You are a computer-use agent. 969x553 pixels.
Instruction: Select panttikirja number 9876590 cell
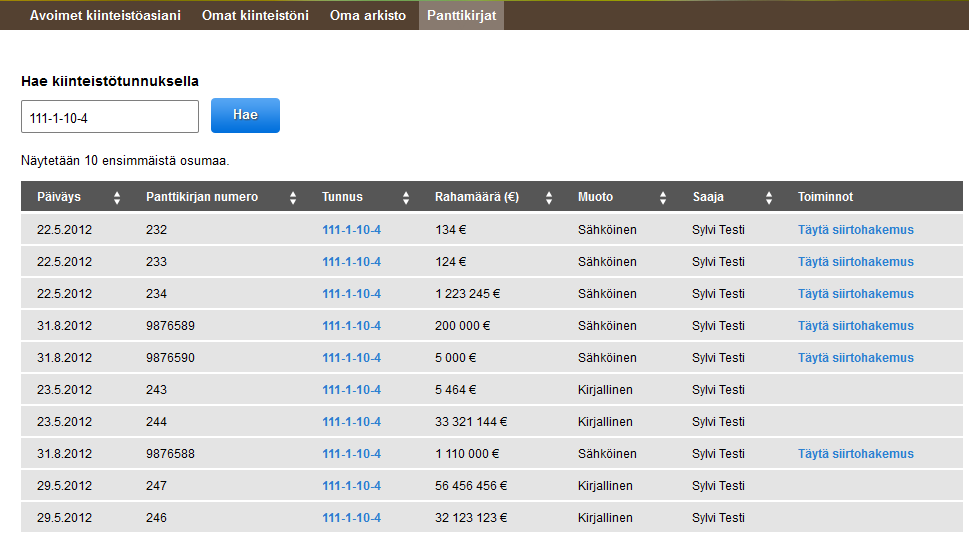(x=171, y=358)
